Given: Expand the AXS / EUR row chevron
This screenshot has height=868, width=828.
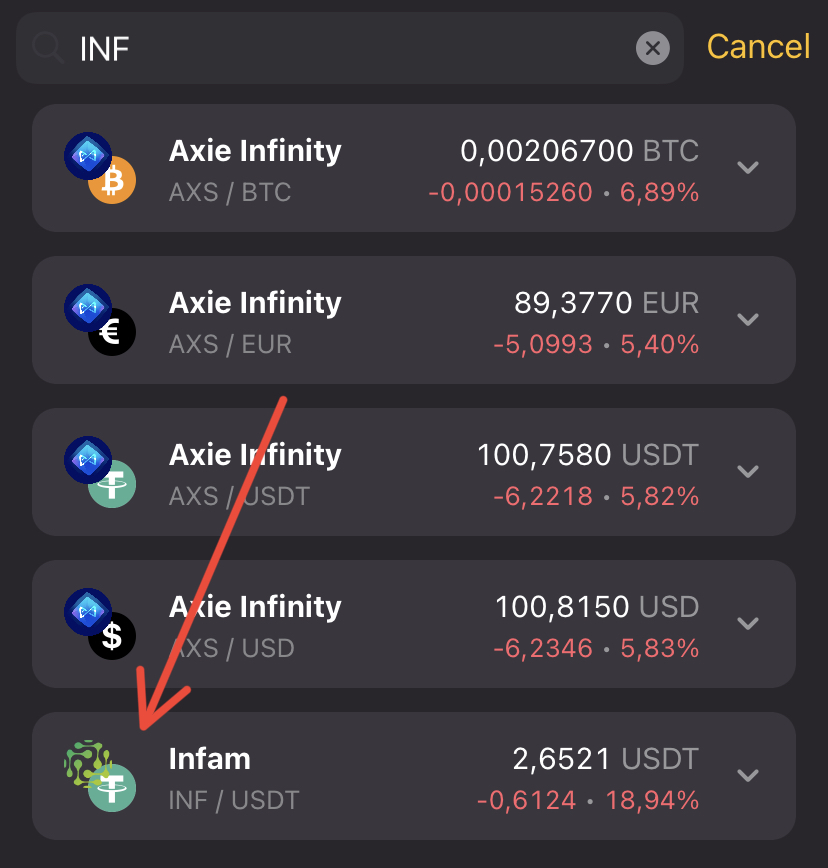Looking at the screenshot, I should (748, 319).
